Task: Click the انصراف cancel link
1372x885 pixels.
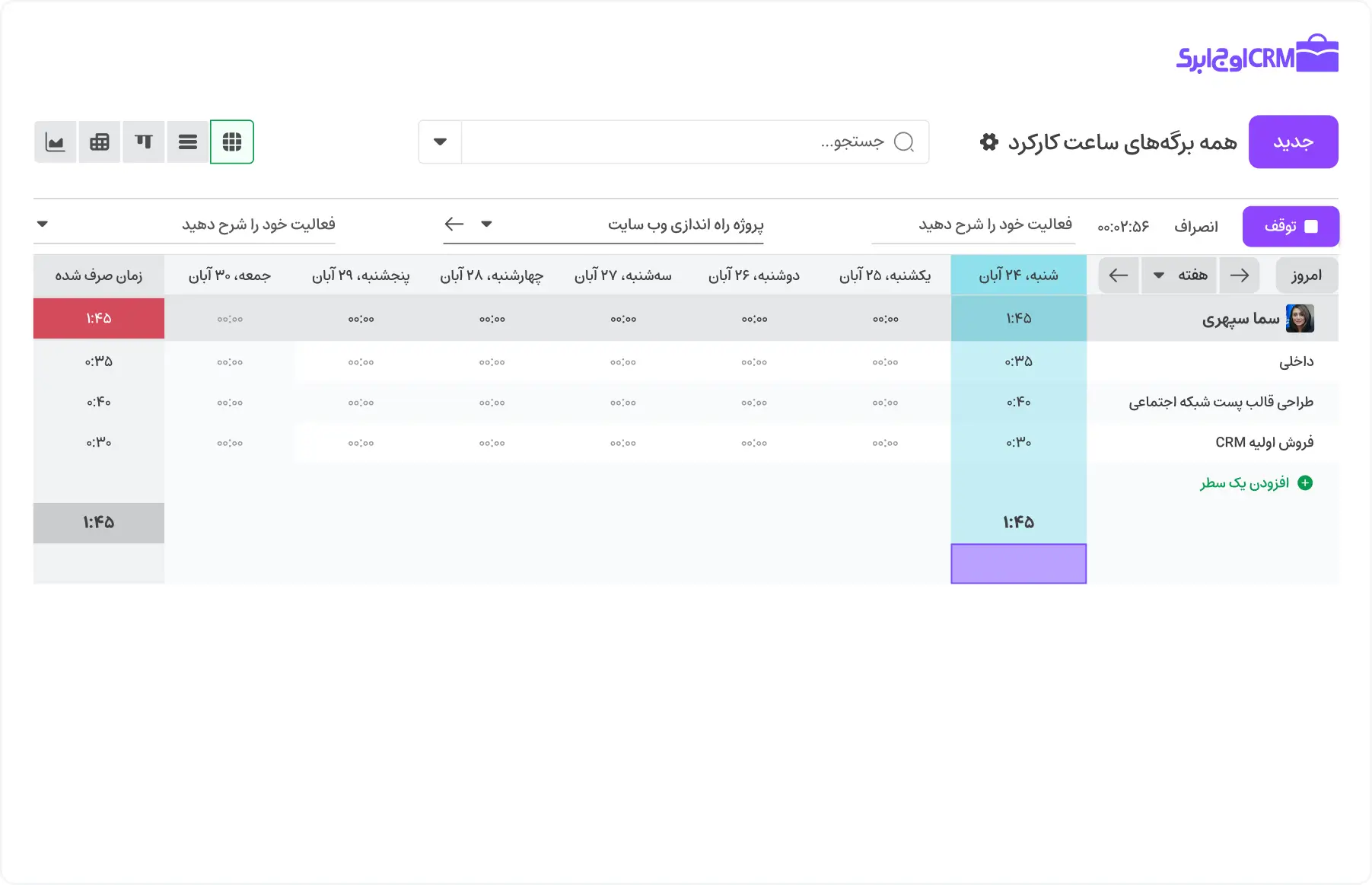Action: [1195, 227]
